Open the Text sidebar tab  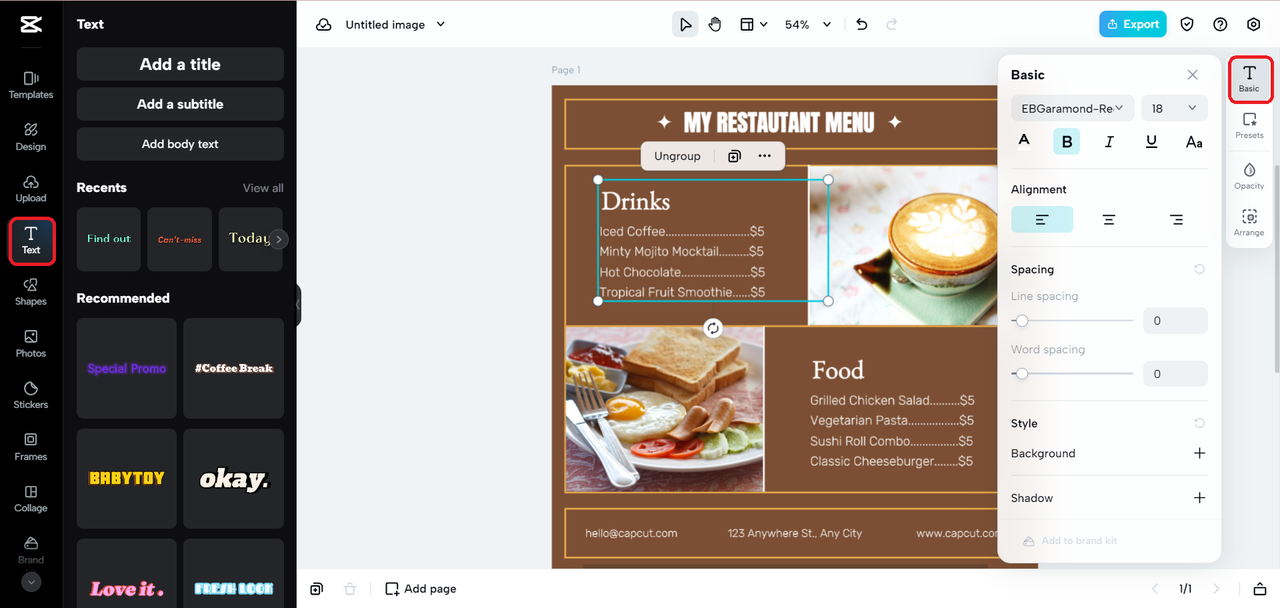click(31, 241)
